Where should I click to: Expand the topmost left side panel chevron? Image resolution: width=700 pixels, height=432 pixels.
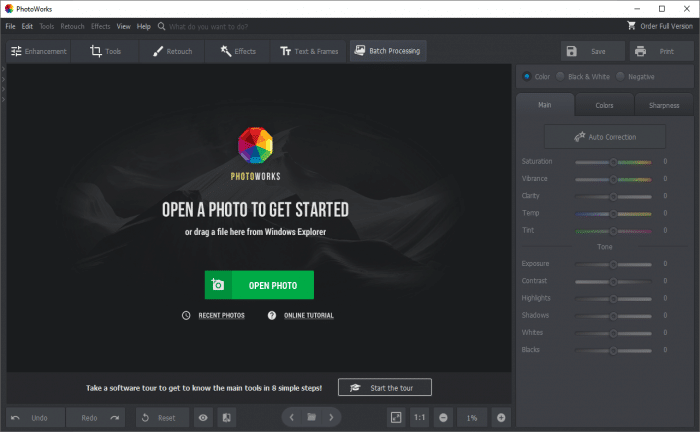(3, 70)
